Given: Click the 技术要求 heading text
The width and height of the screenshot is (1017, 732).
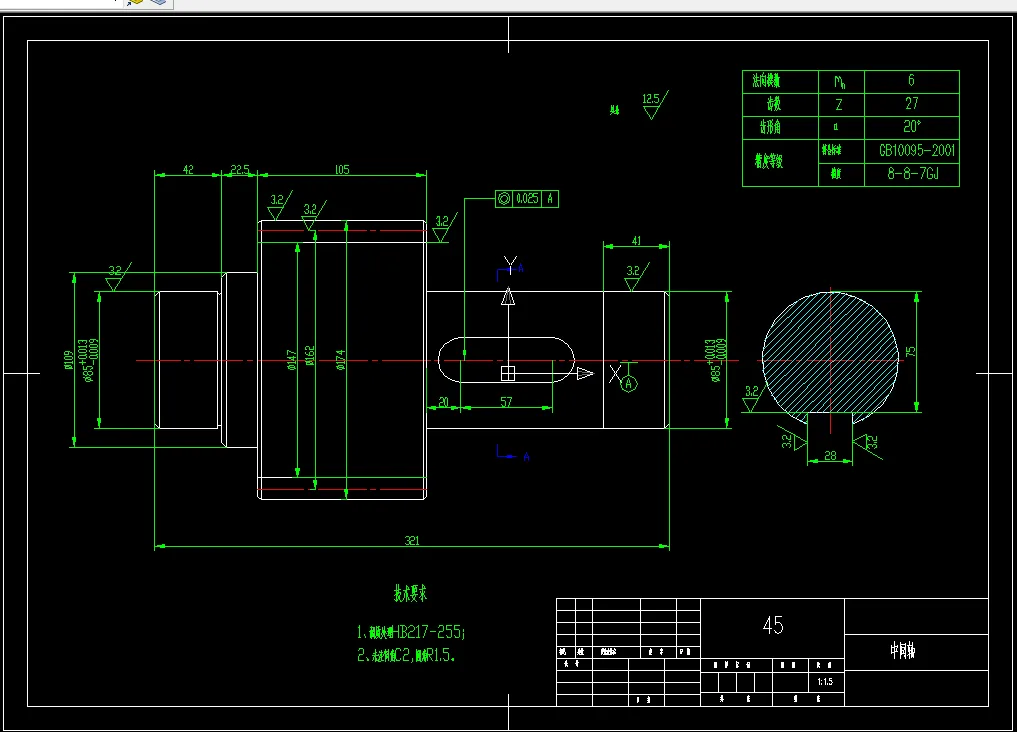Looking at the screenshot, I should 410,593.
